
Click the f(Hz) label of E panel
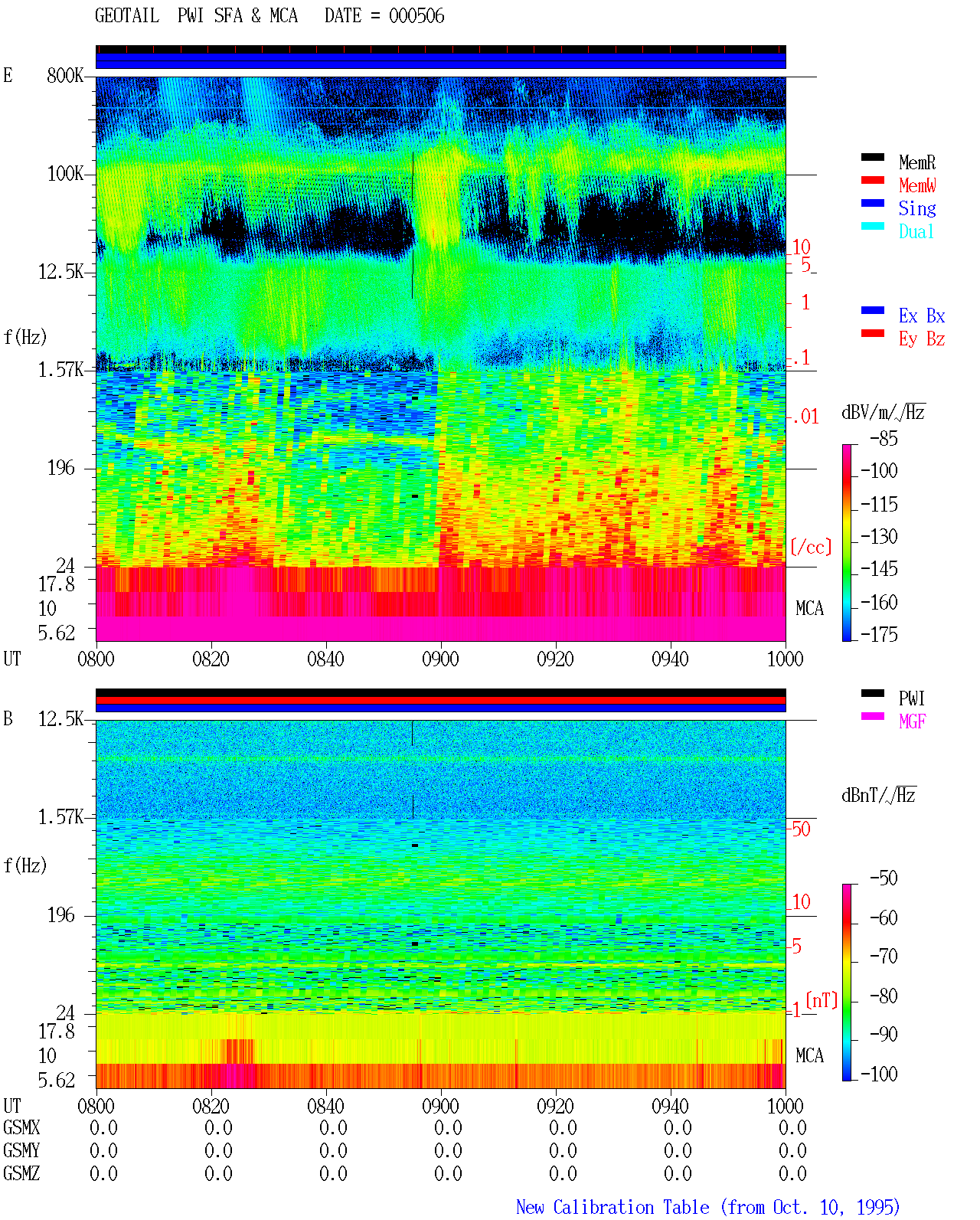pyautogui.click(x=24, y=337)
